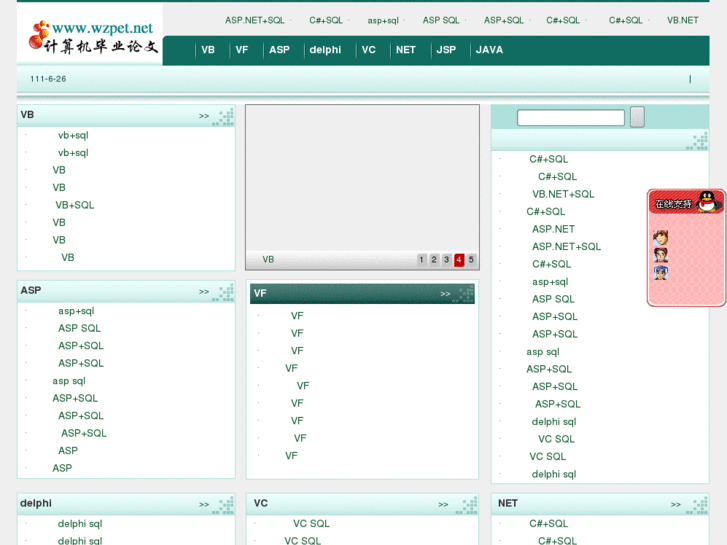This screenshot has width=727, height=545.
Task: Go to slide 1 in the slideshow
Action: pyautogui.click(x=422, y=260)
